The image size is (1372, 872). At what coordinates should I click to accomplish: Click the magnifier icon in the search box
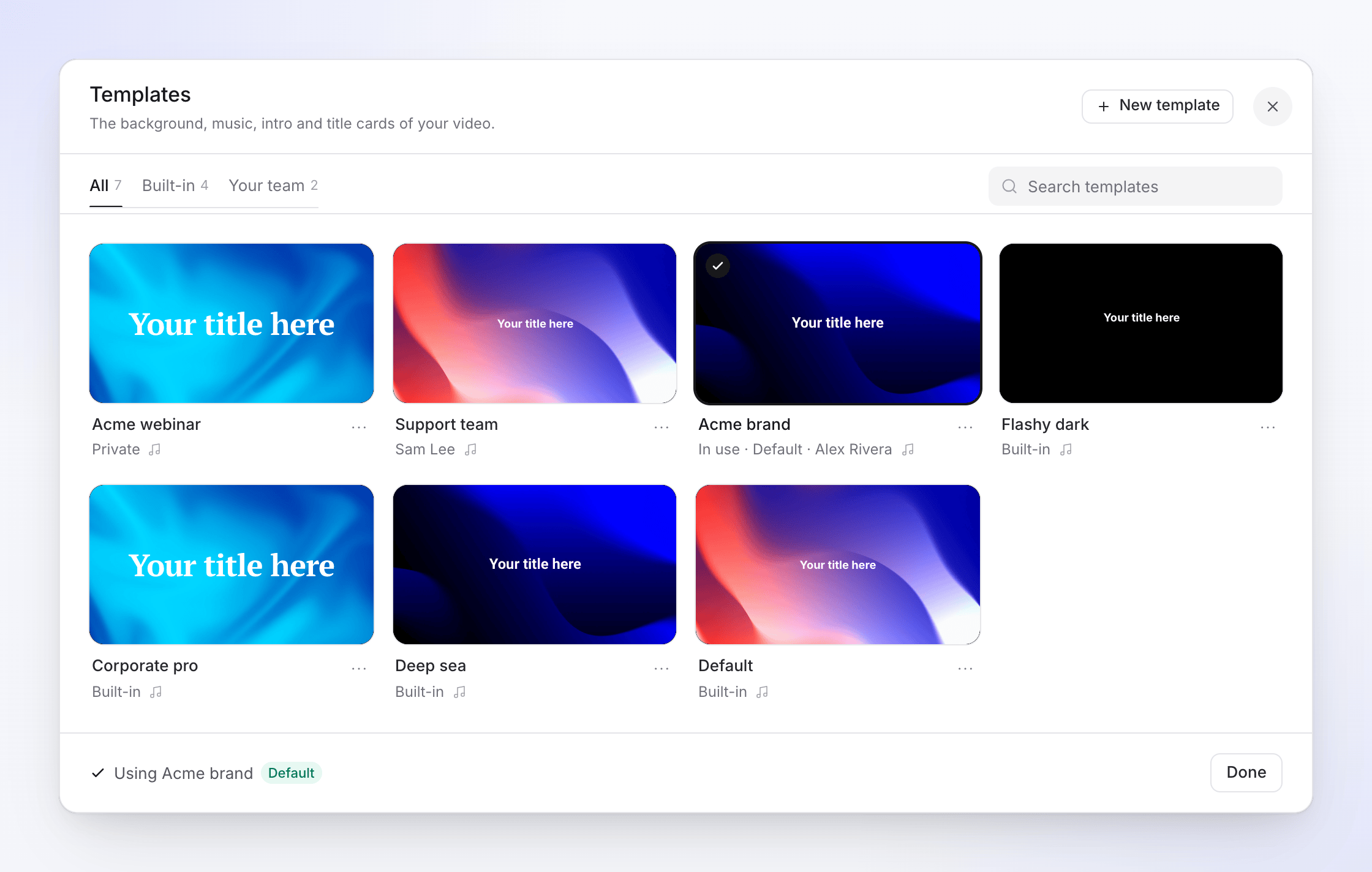[1009, 186]
